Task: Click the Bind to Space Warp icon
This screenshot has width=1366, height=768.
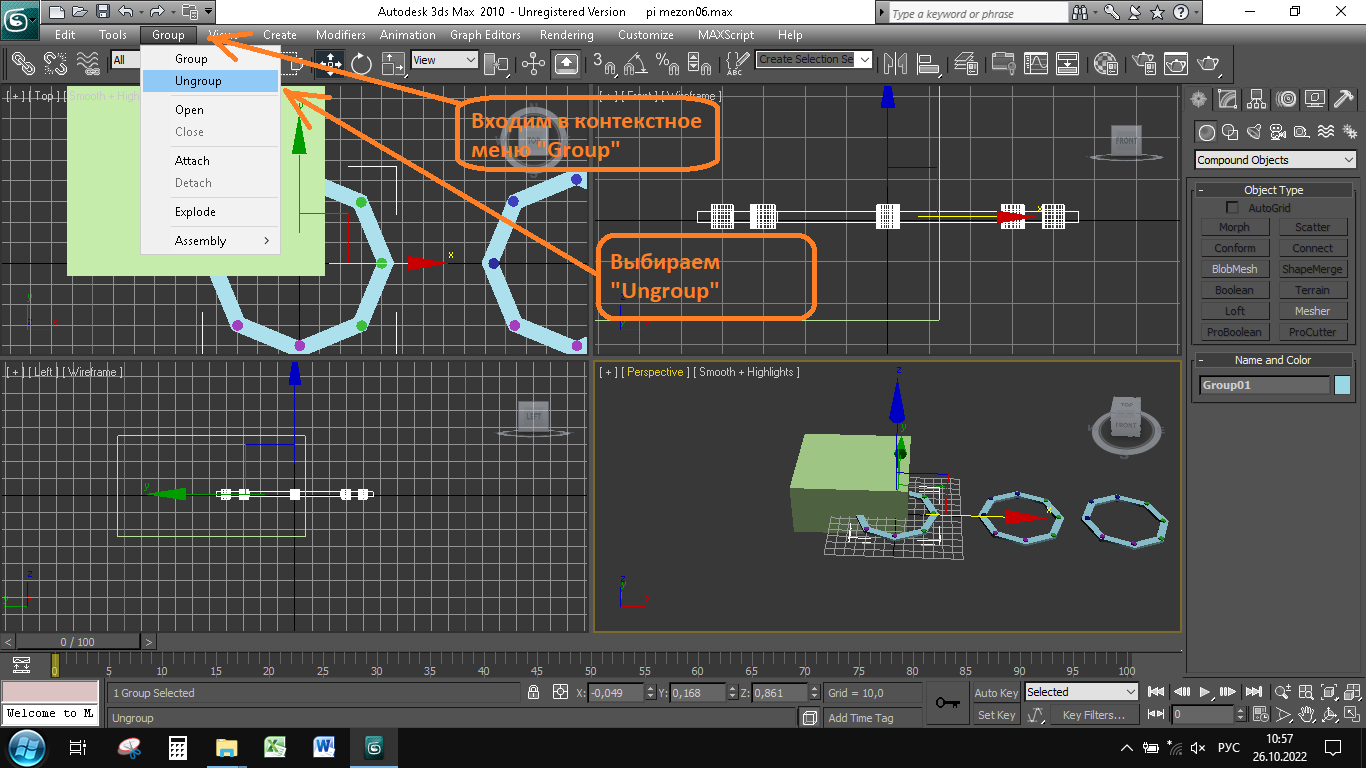Action: tap(88, 64)
